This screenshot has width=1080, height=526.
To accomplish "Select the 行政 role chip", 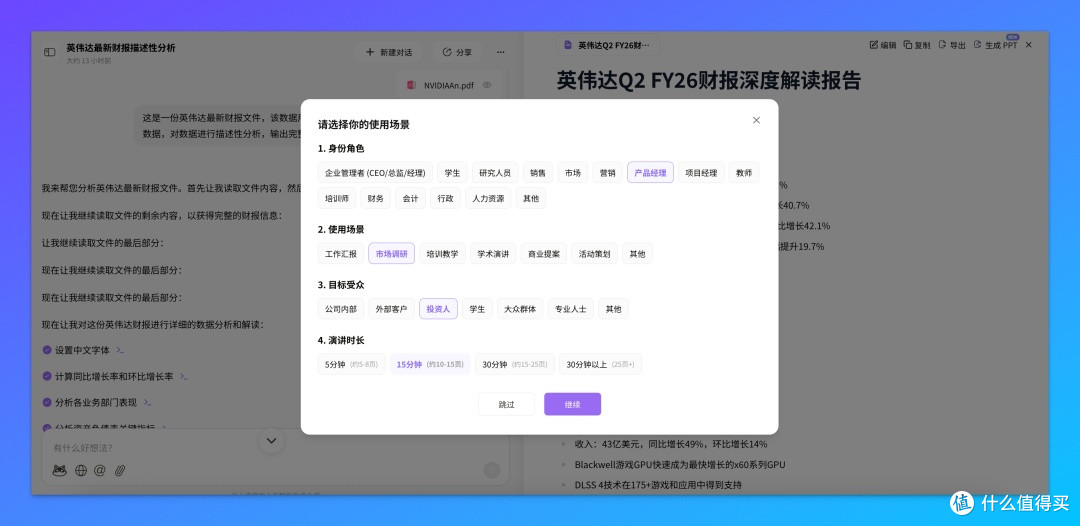I will pos(446,198).
